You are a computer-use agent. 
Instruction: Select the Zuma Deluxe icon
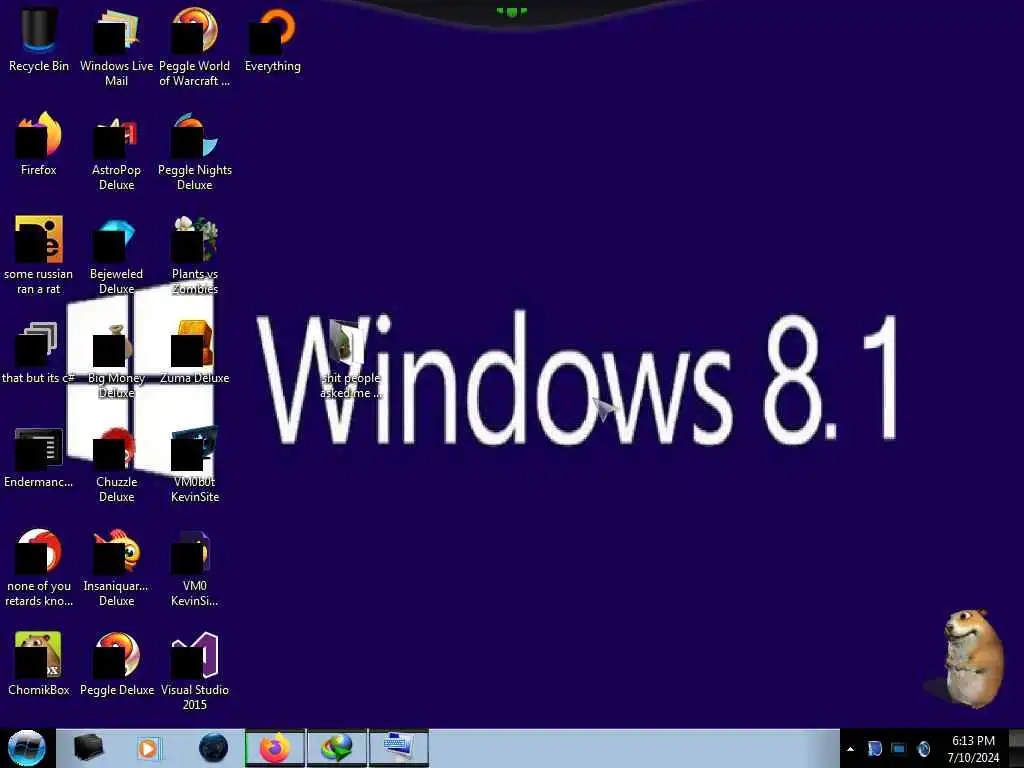click(195, 353)
